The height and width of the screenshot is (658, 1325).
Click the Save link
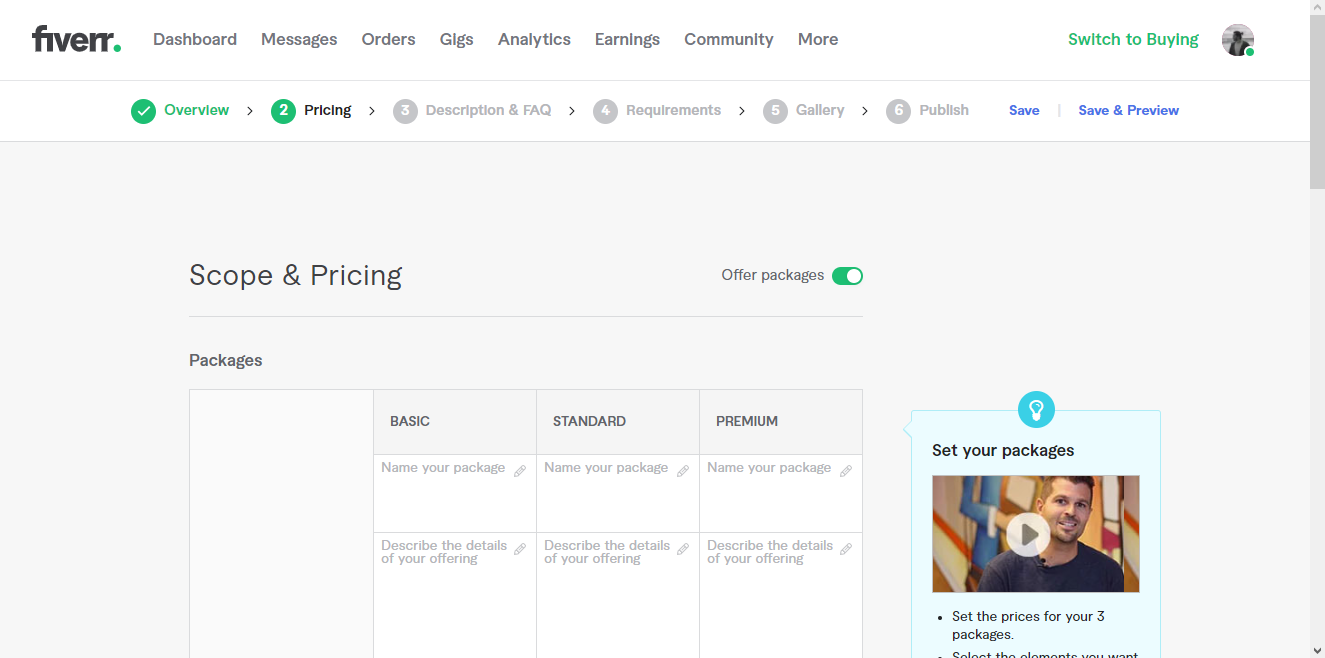tap(1024, 110)
